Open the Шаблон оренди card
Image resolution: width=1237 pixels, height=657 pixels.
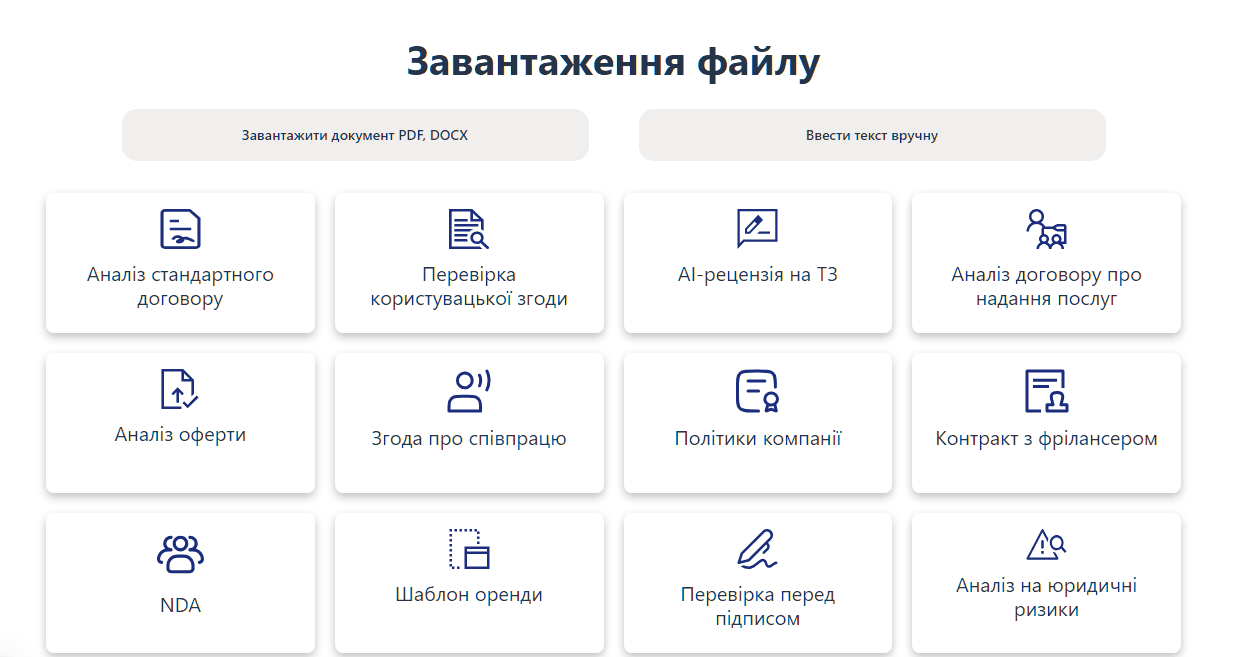tap(468, 582)
